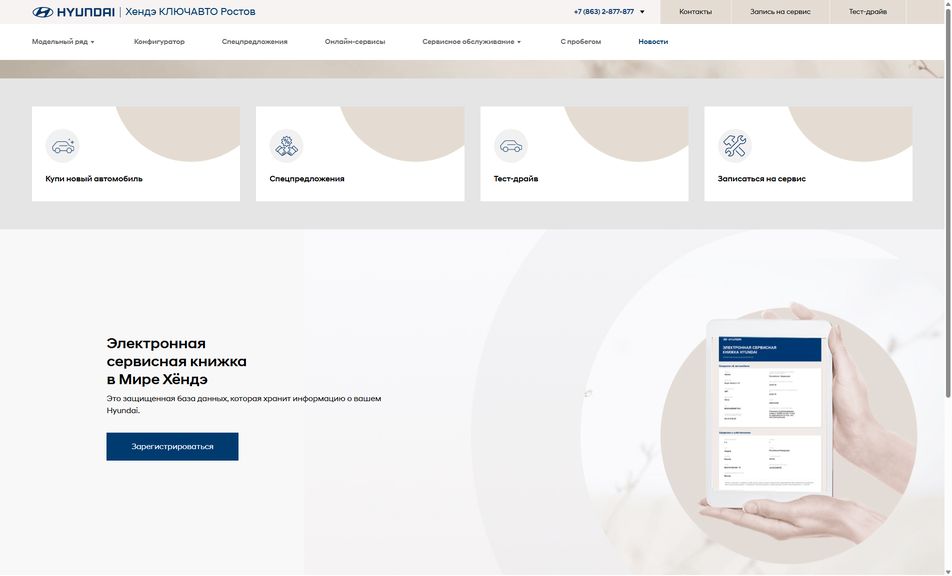Open the Записаться на сервис card
Screen dimensions: 952x576
808,154
